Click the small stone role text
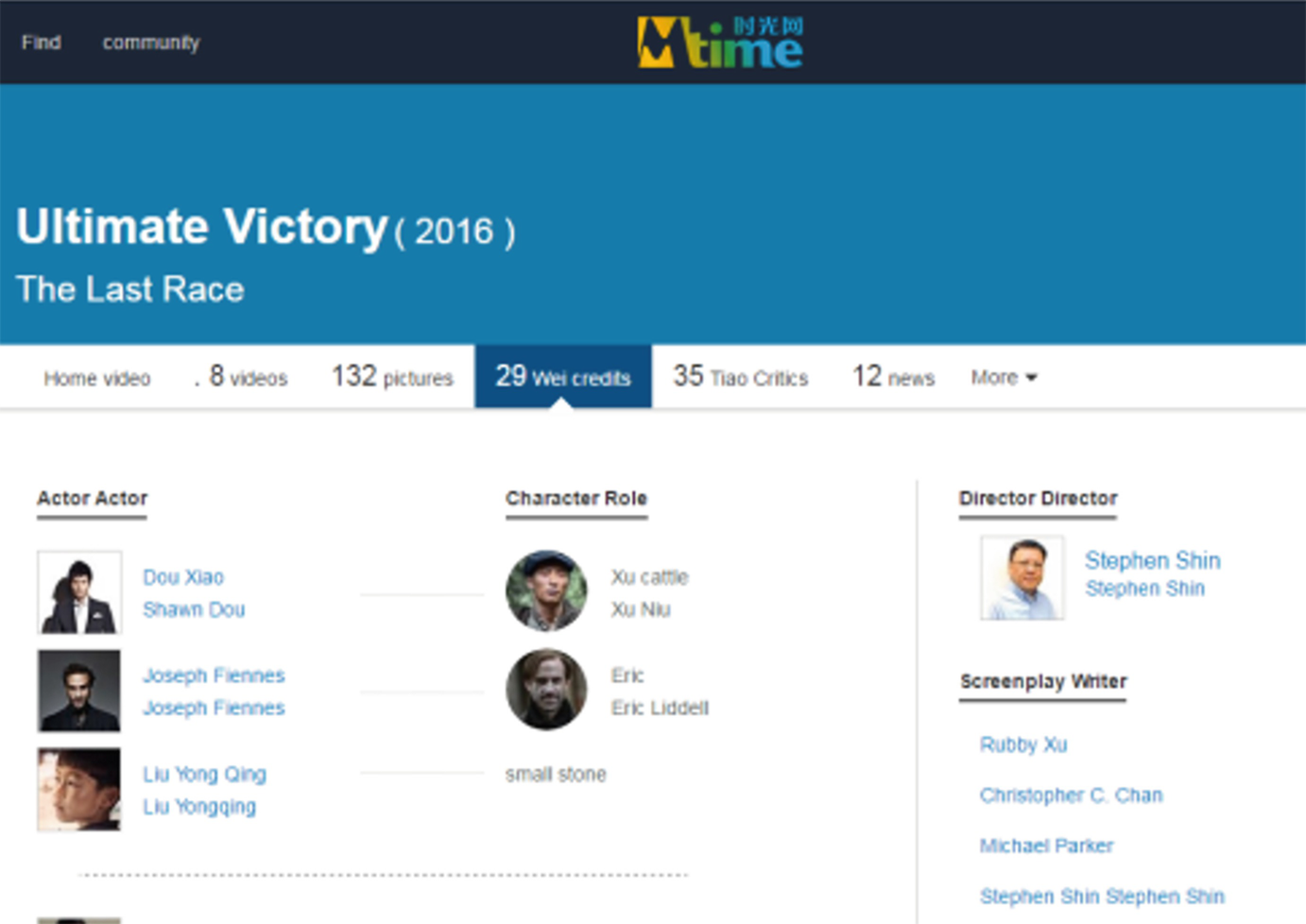Image resolution: width=1306 pixels, height=924 pixels. 556,774
